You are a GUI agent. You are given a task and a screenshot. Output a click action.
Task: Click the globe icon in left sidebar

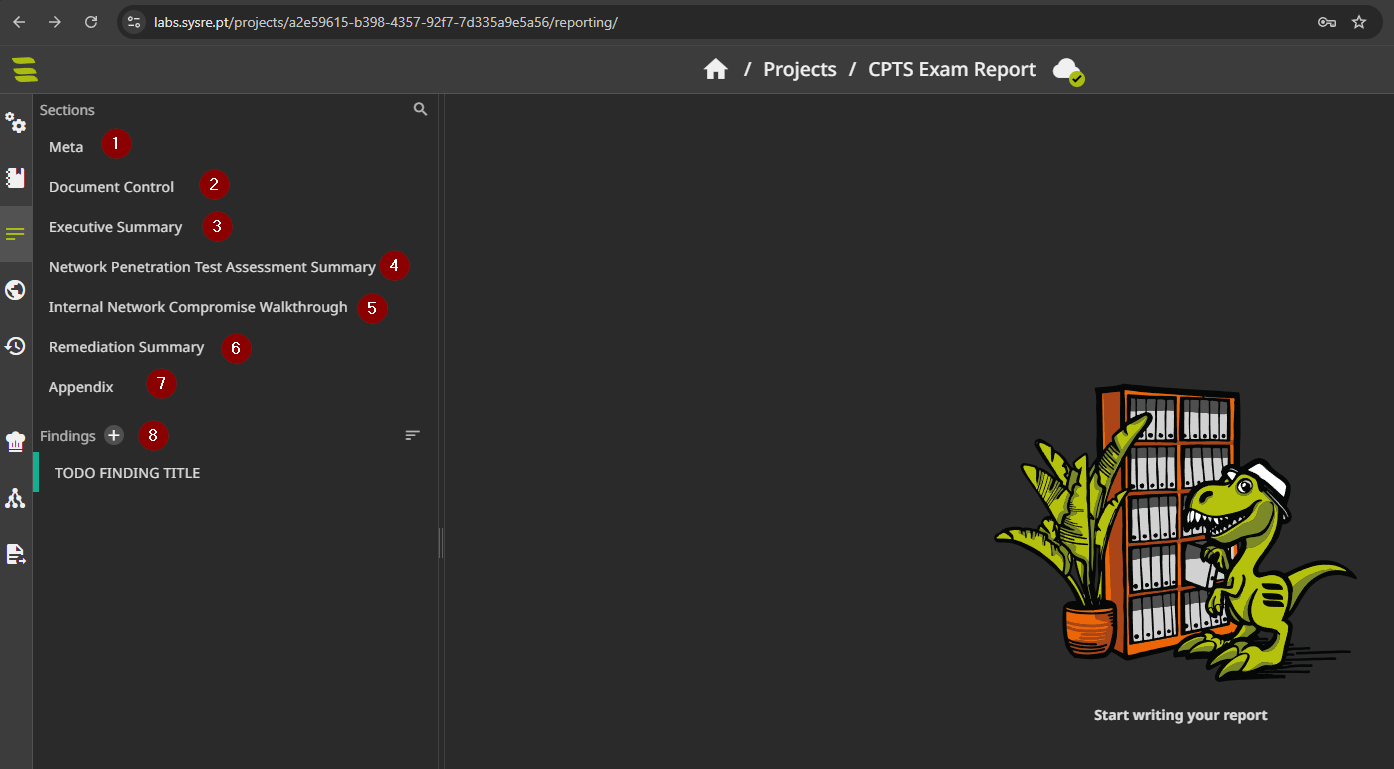[16, 290]
